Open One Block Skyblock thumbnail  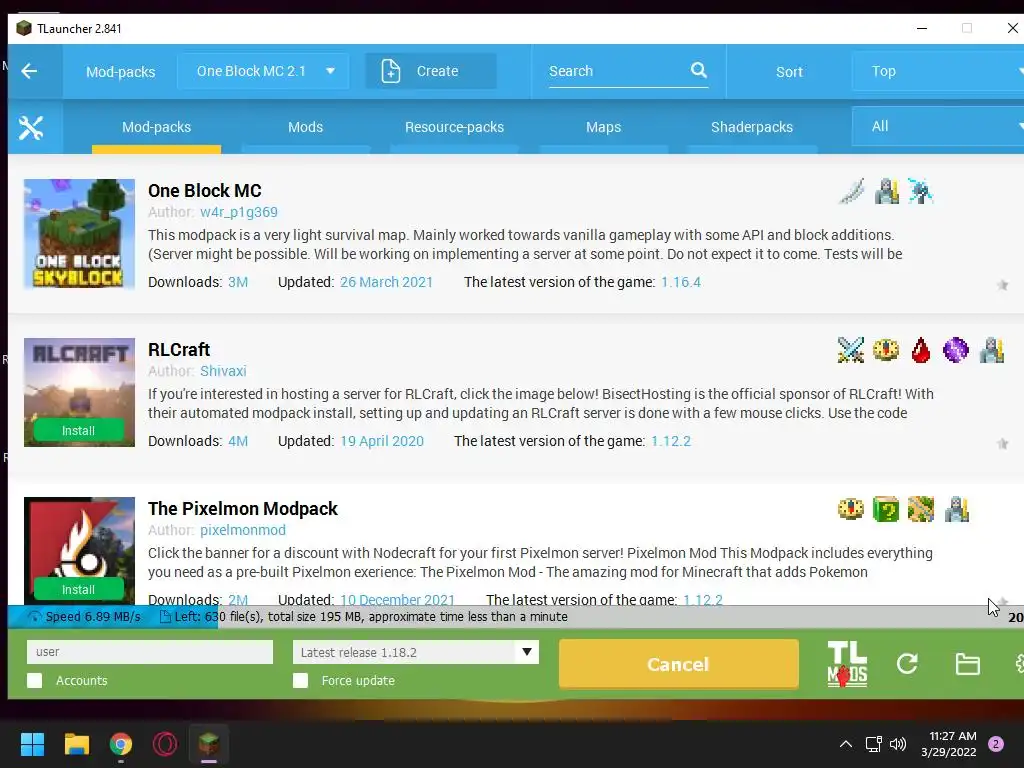coord(80,234)
